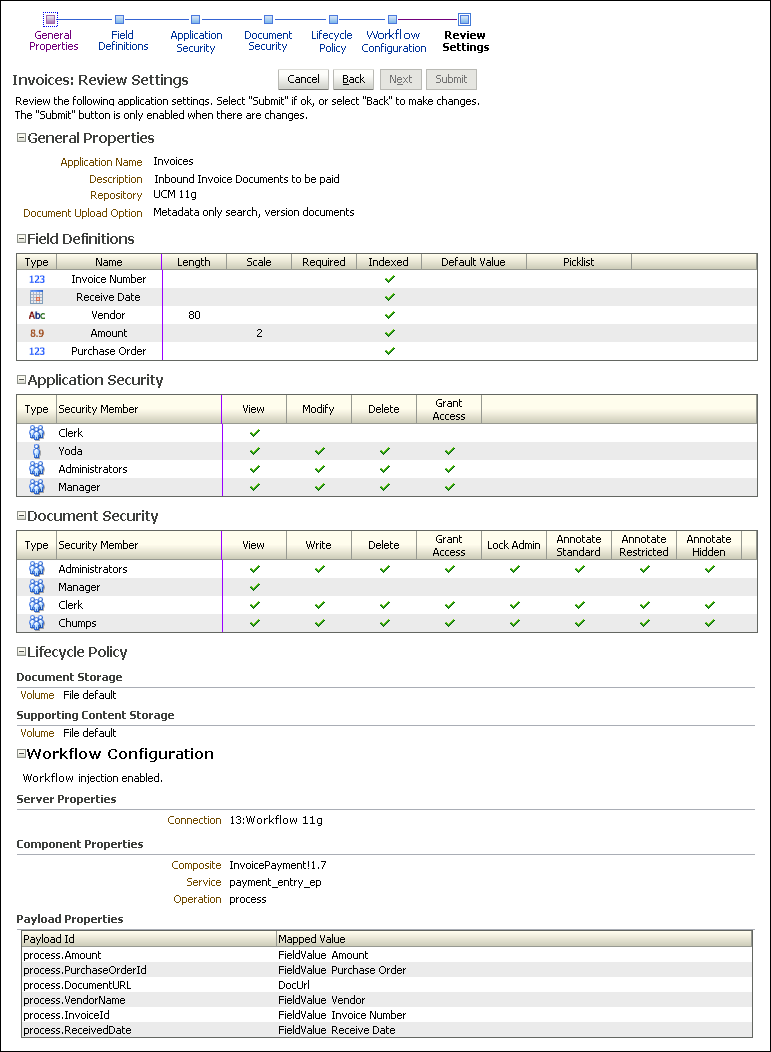Click the group icon next to Administrators
The height and width of the screenshot is (1052, 771).
click(x=38, y=469)
